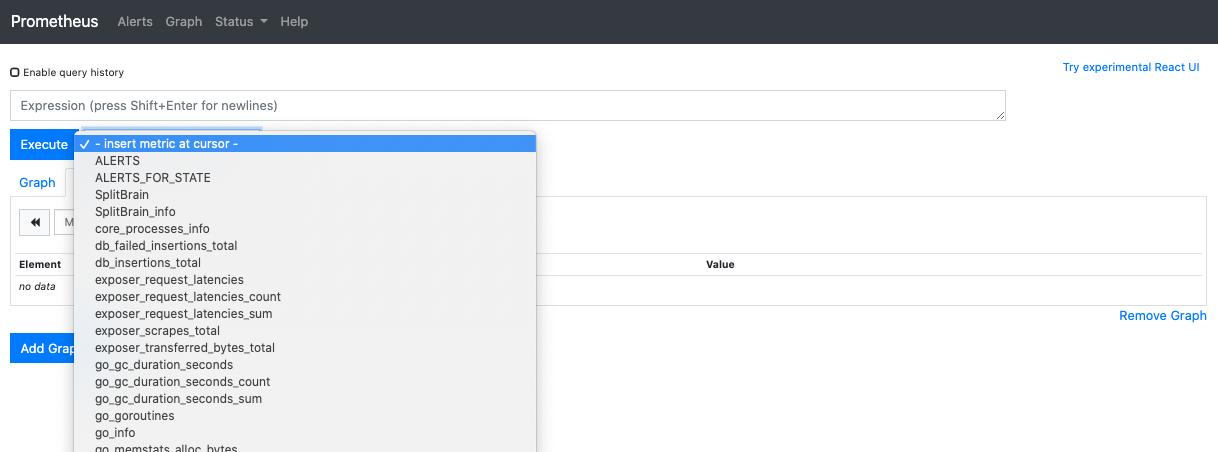Select db_insertions_total metric
1218x452 pixels.
tap(305, 263)
